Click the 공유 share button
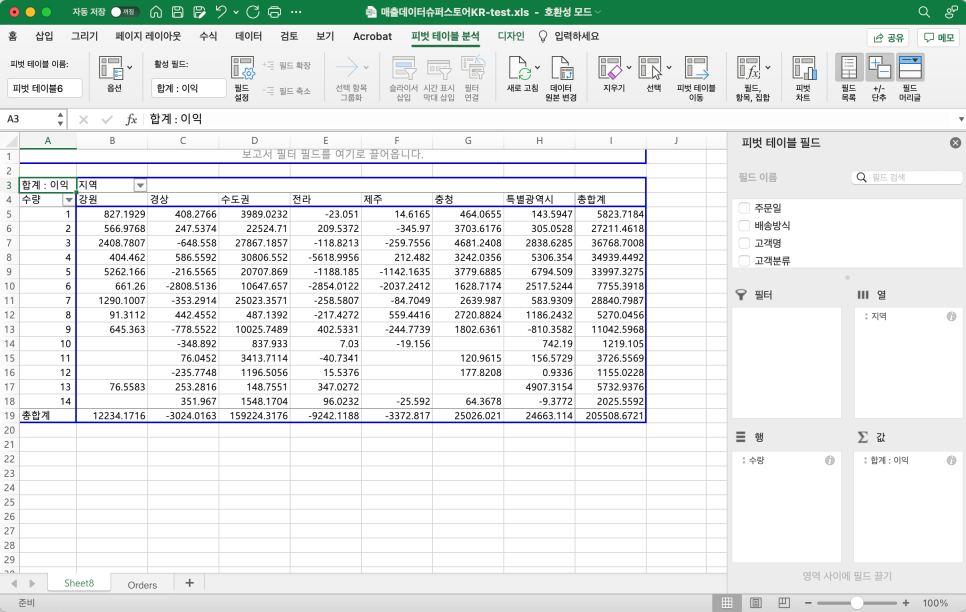The height and width of the screenshot is (612, 966). (x=888, y=38)
